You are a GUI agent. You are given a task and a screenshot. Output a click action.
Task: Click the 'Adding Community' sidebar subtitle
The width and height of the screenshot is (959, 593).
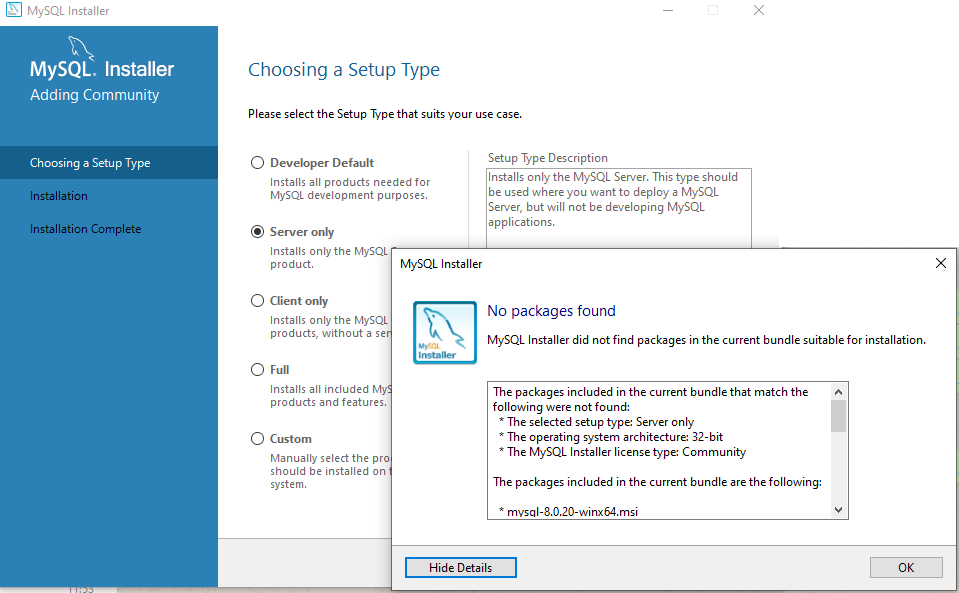(95, 95)
